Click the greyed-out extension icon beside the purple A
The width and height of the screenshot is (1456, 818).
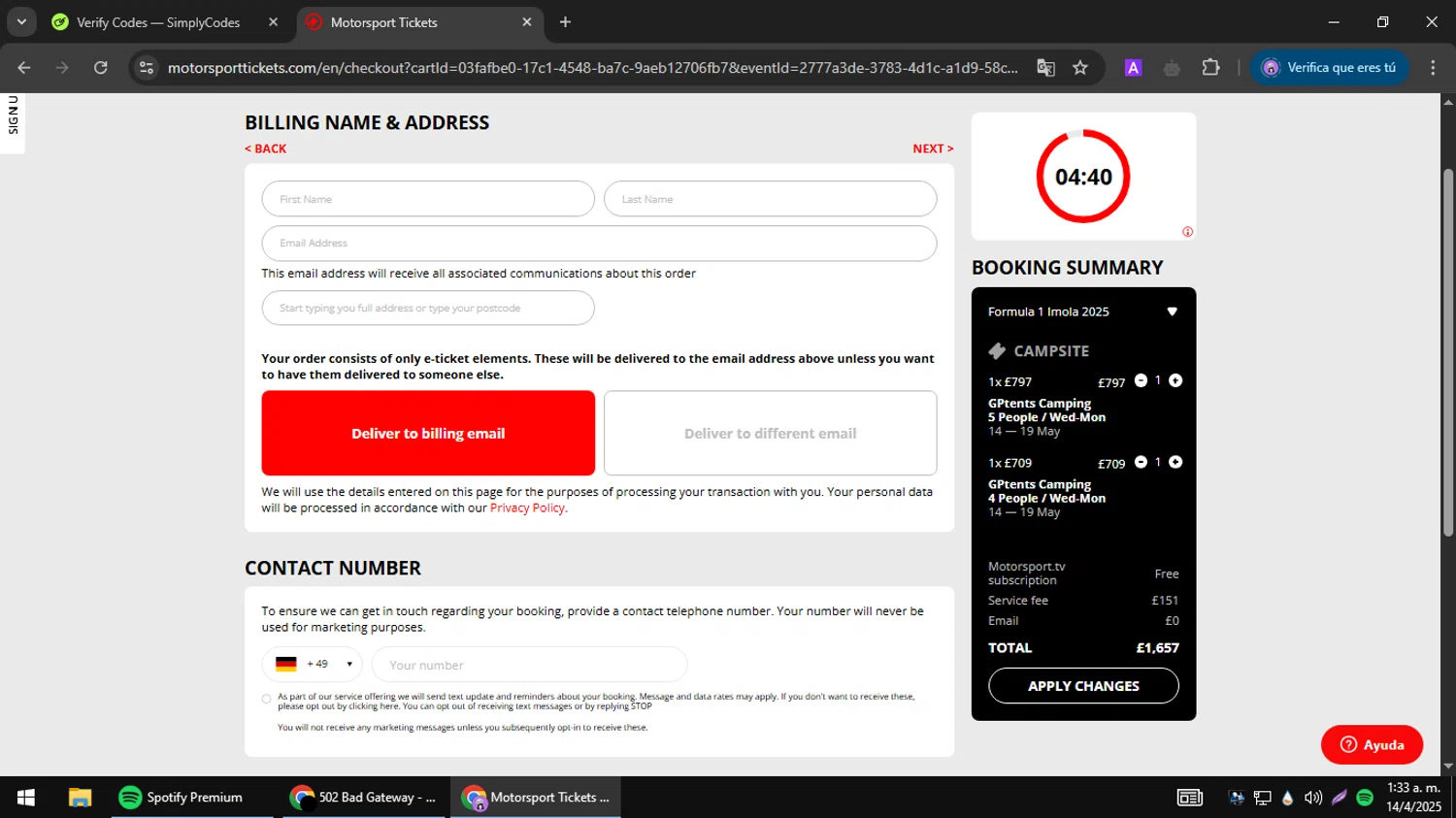tap(1172, 68)
